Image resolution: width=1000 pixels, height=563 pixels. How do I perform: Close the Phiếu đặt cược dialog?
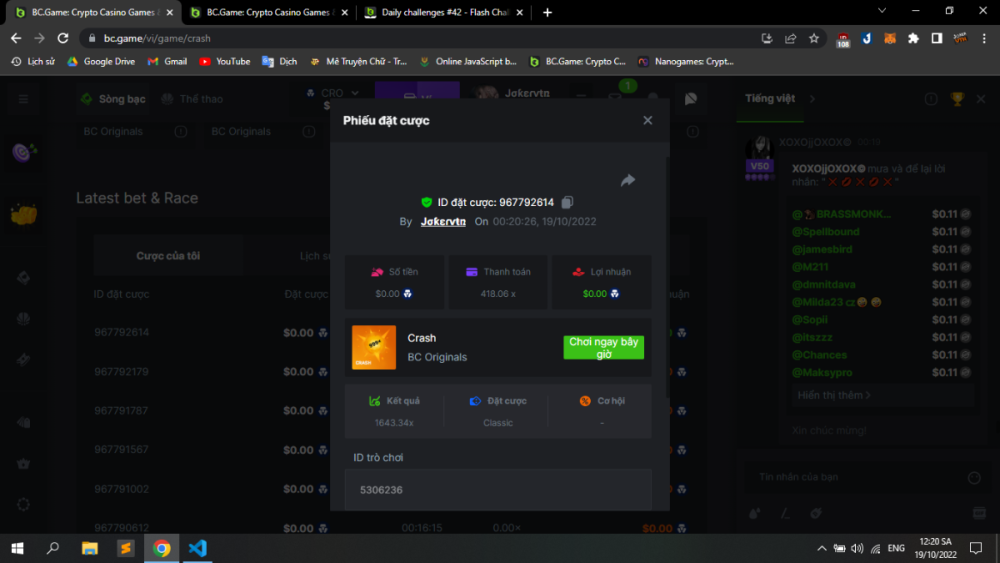[x=647, y=120]
